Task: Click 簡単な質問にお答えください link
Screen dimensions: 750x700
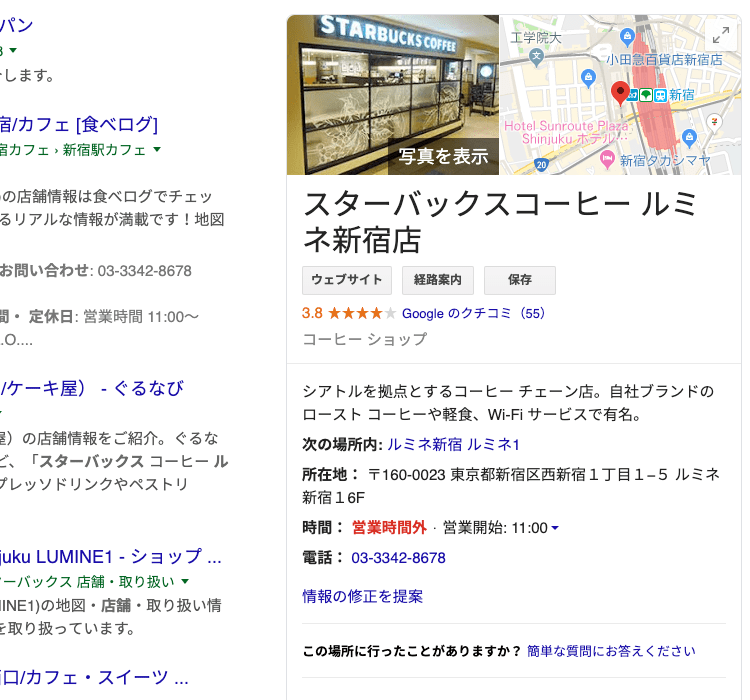Action: click(x=611, y=651)
